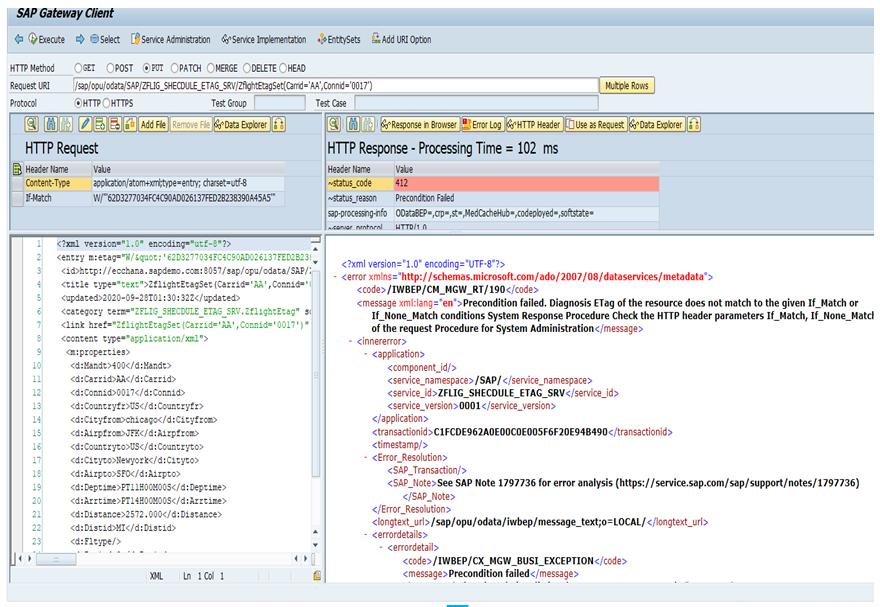Screen dimensions: 880x607
Task: Select the MERGE HTTP method
Action: pos(211,68)
